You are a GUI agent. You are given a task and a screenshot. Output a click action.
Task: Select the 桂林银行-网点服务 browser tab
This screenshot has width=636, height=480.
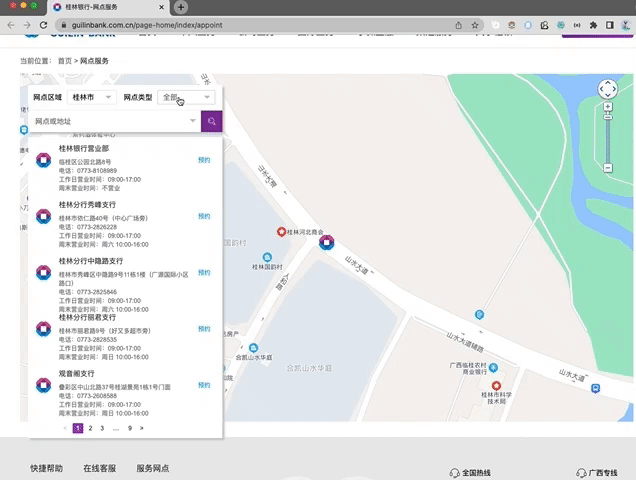pos(107,7)
